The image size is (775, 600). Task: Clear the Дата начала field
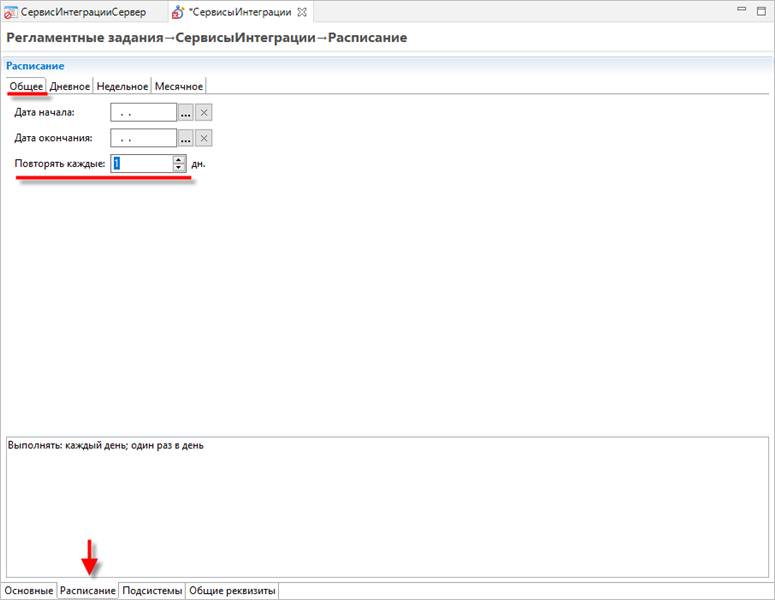tap(203, 112)
